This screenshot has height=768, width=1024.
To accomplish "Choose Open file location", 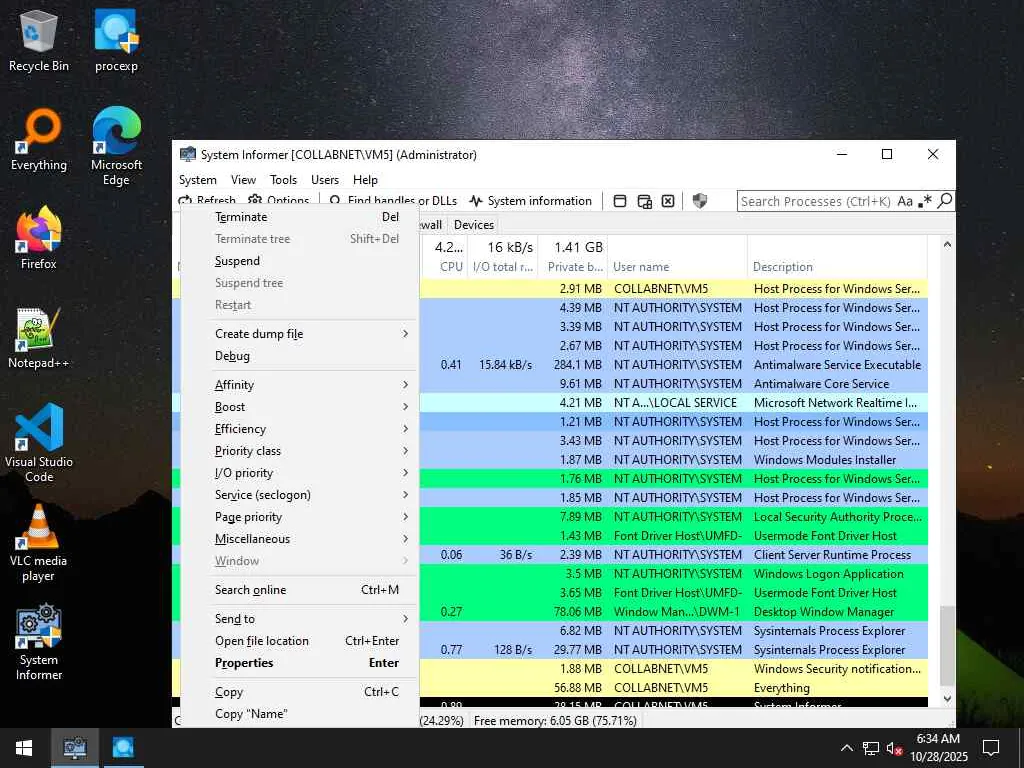I will pyautogui.click(x=300, y=641).
